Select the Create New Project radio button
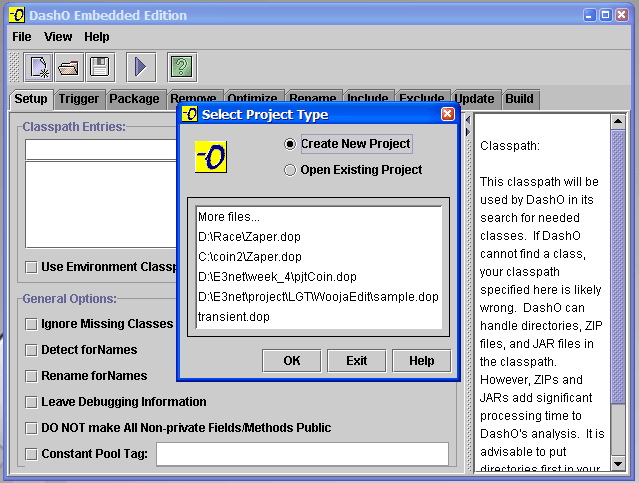Image resolution: width=639 pixels, height=483 pixels. (x=290, y=144)
